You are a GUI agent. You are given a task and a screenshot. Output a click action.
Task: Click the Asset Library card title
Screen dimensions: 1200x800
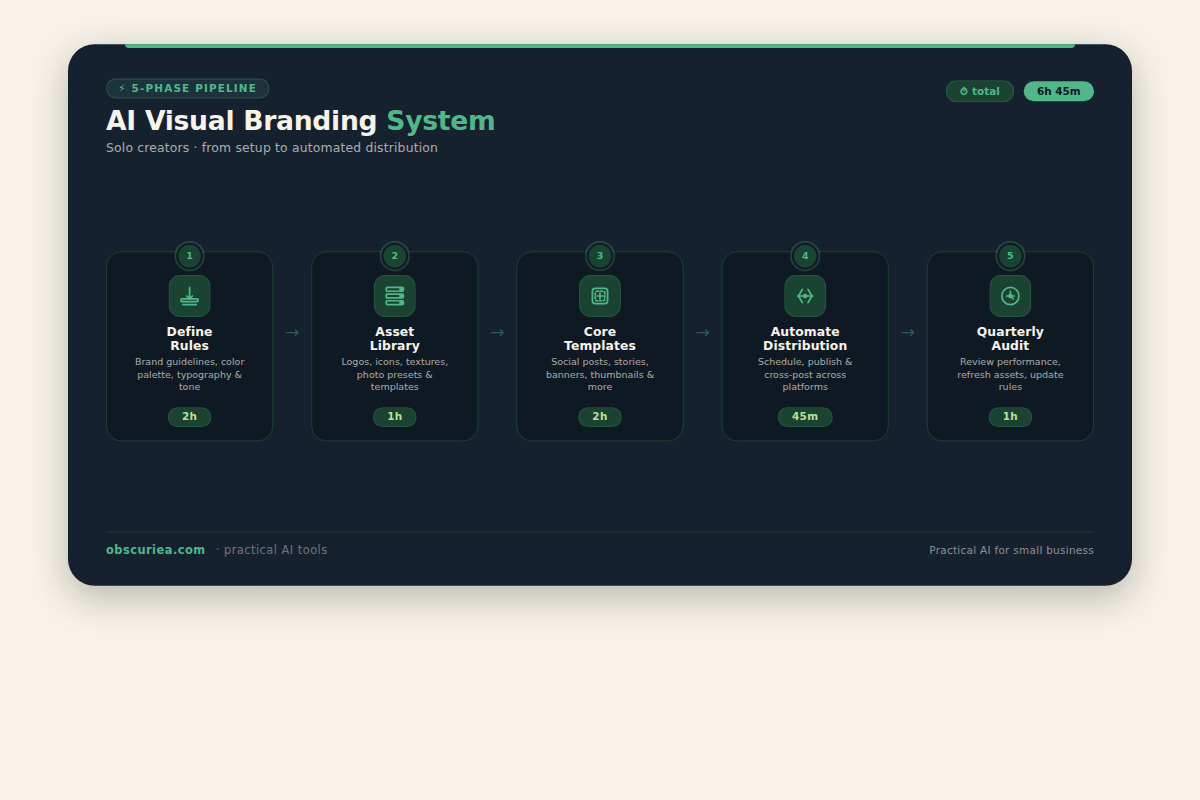[395, 339]
